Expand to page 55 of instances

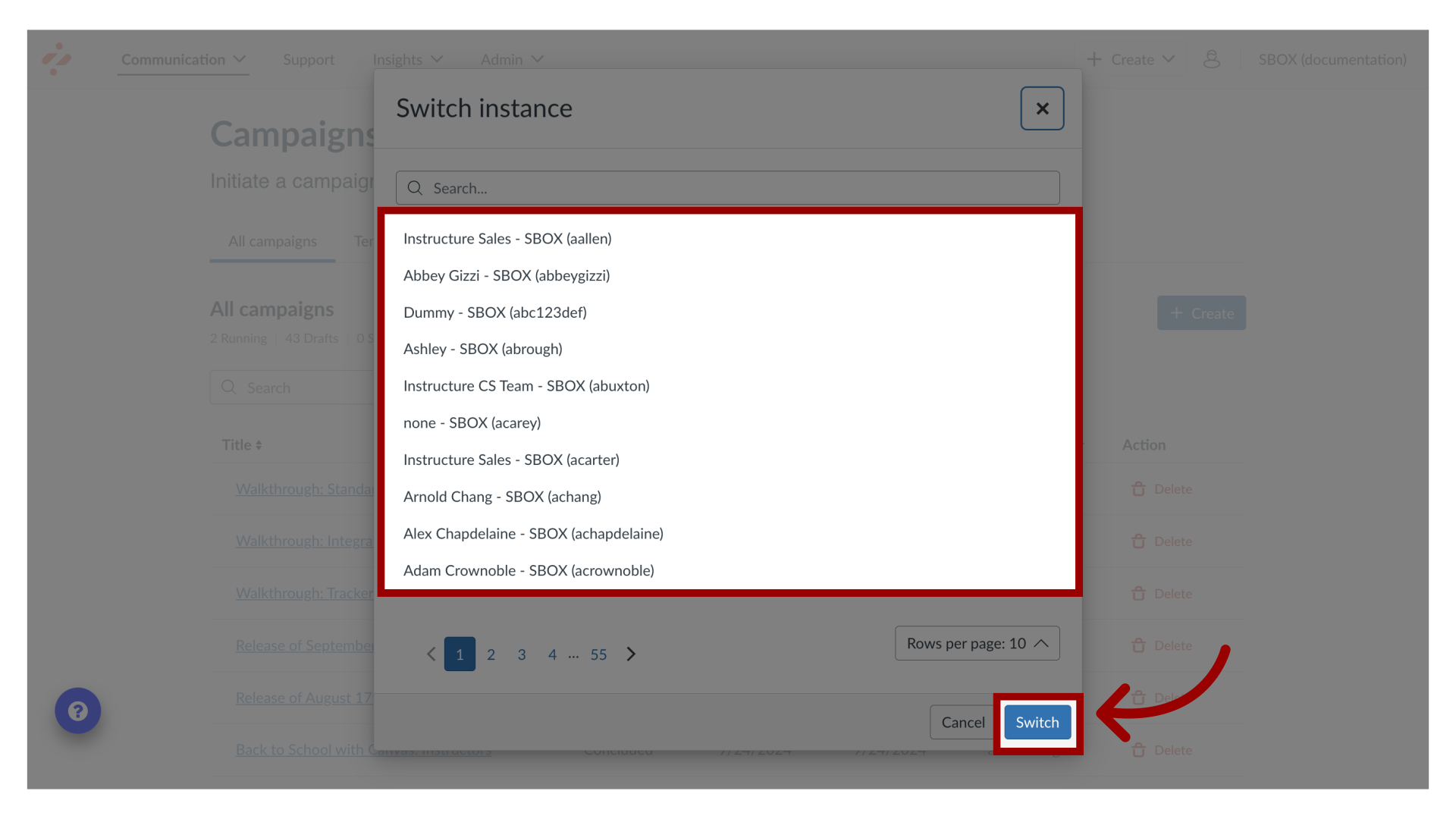coord(599,653)
